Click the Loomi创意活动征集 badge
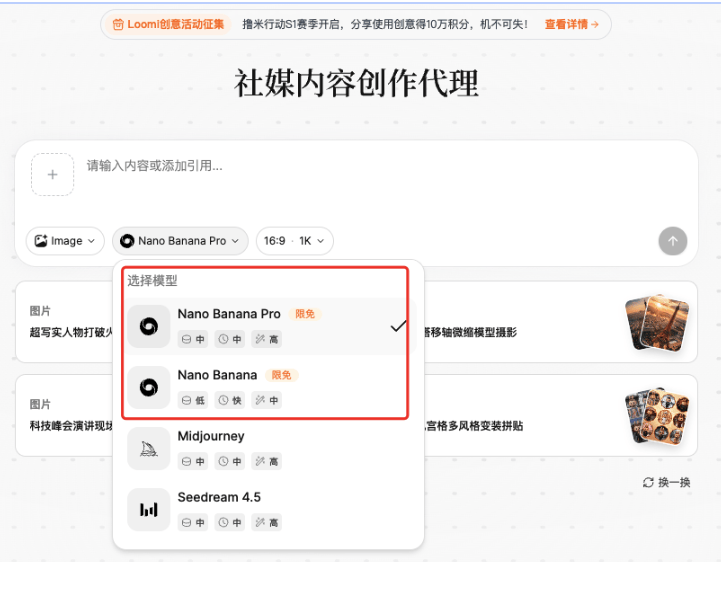 click(x=168, y=24)
